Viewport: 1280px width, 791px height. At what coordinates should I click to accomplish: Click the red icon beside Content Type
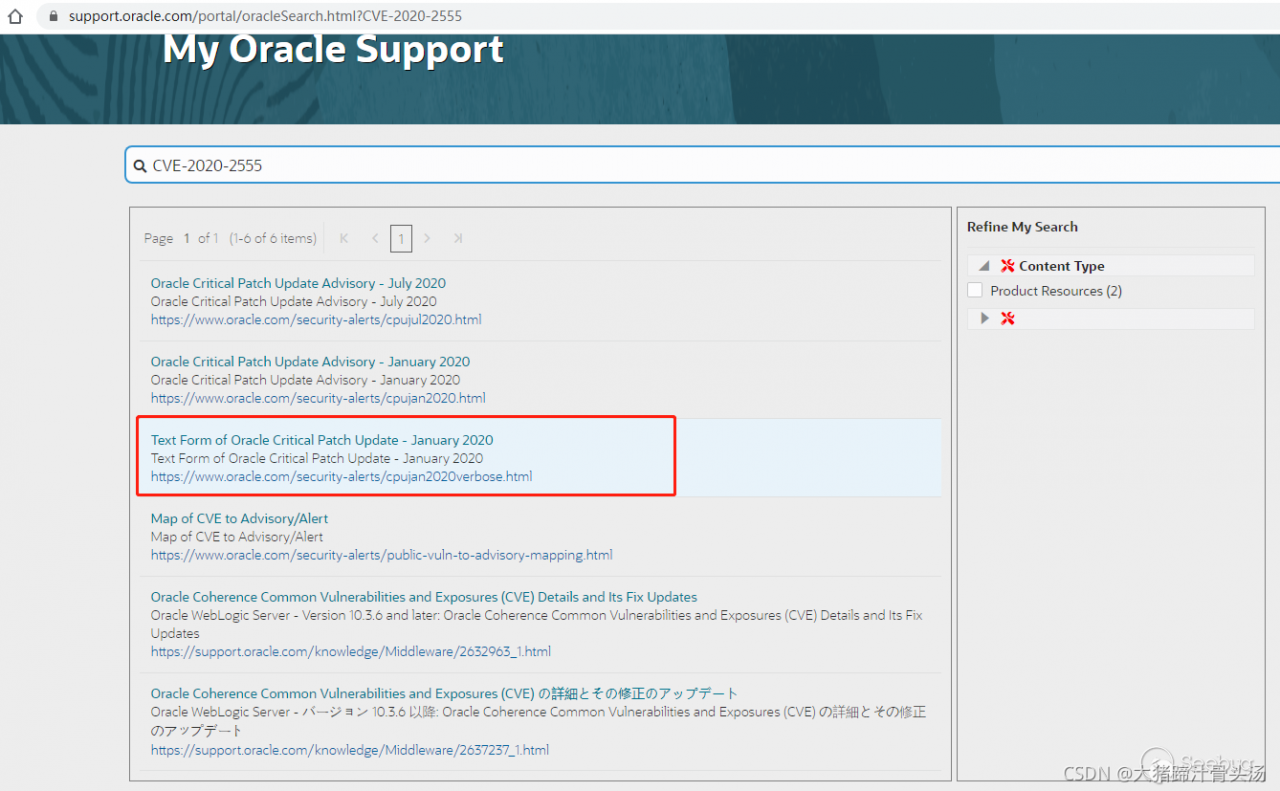pyautogui.click(x=1007, y=266)
